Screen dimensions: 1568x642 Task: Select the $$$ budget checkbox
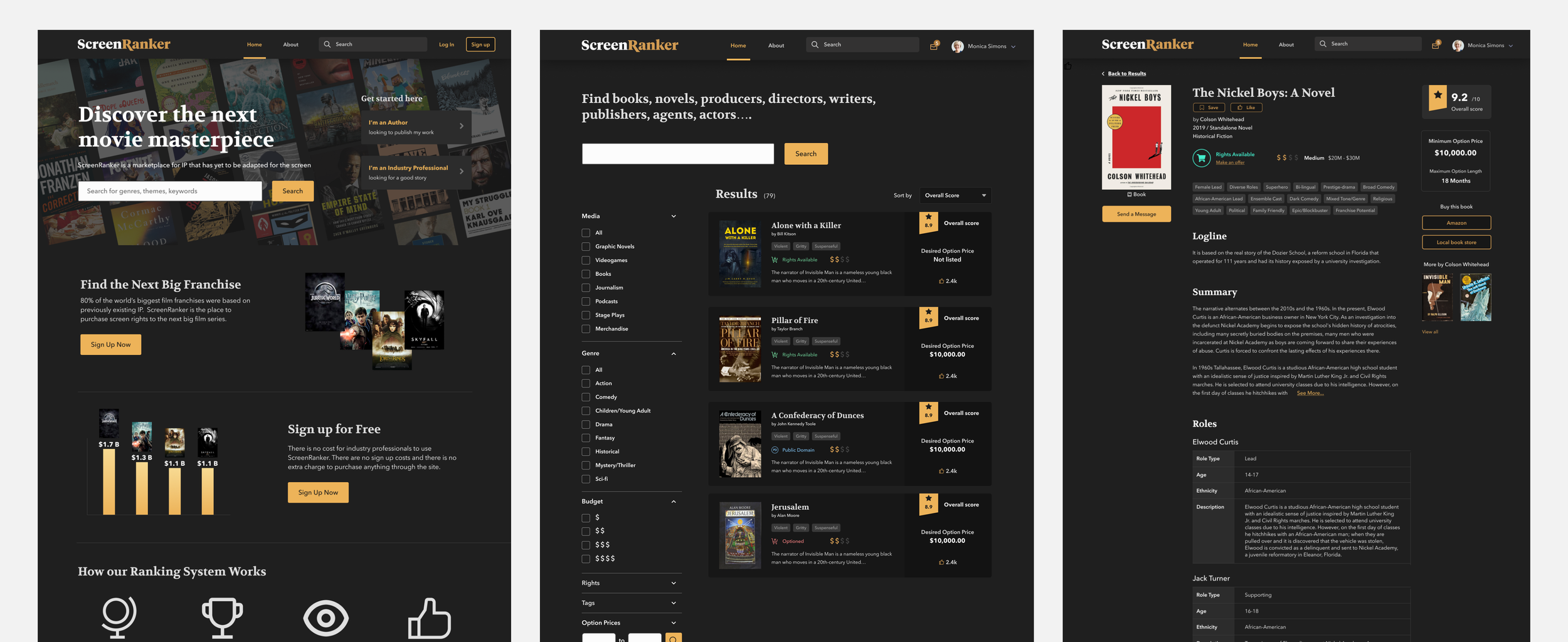click(x=586, y=545)
